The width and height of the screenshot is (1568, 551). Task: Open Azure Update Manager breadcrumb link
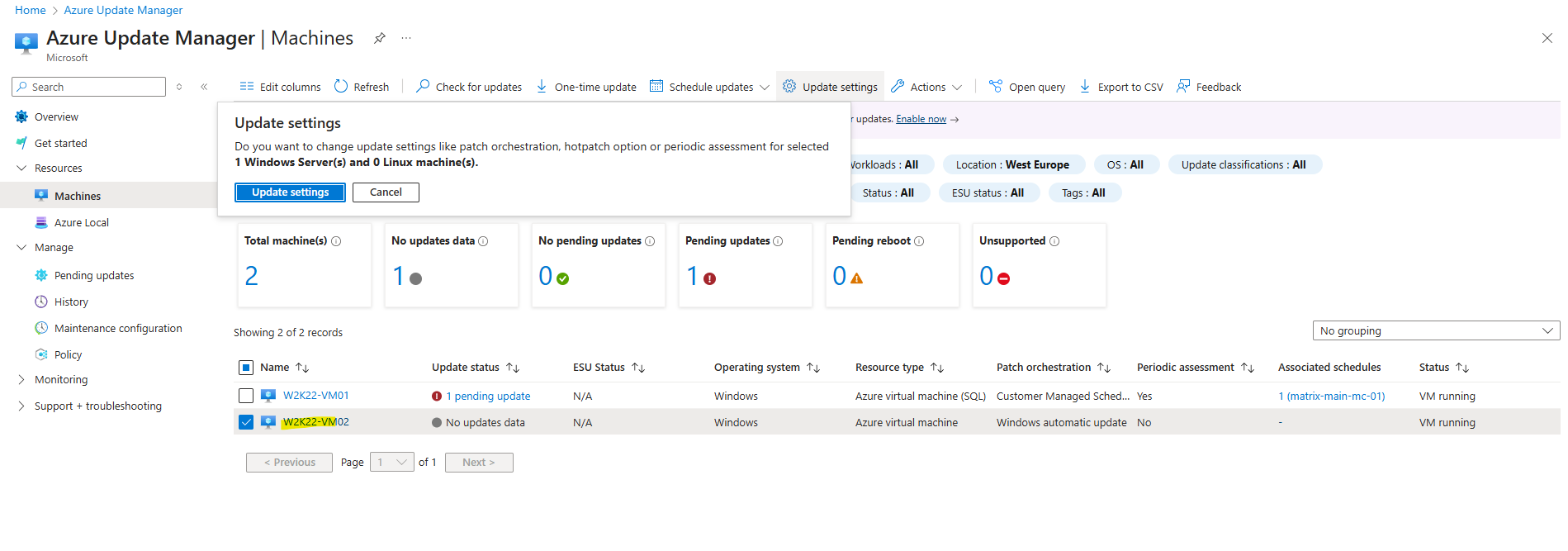pos(124,10)
